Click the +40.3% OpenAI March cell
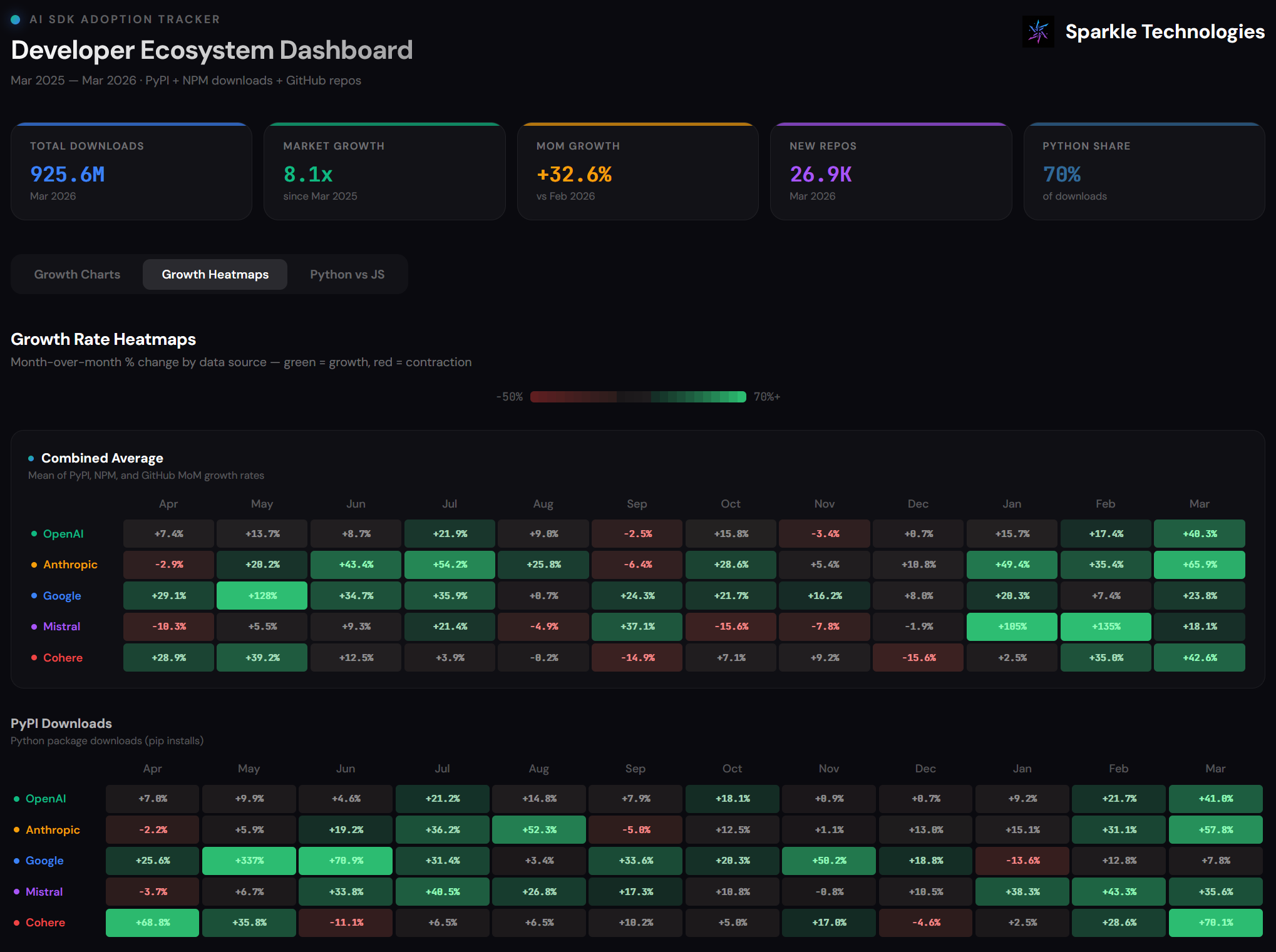This screenshot has width=1276, height=952. tap(1200, 533)
